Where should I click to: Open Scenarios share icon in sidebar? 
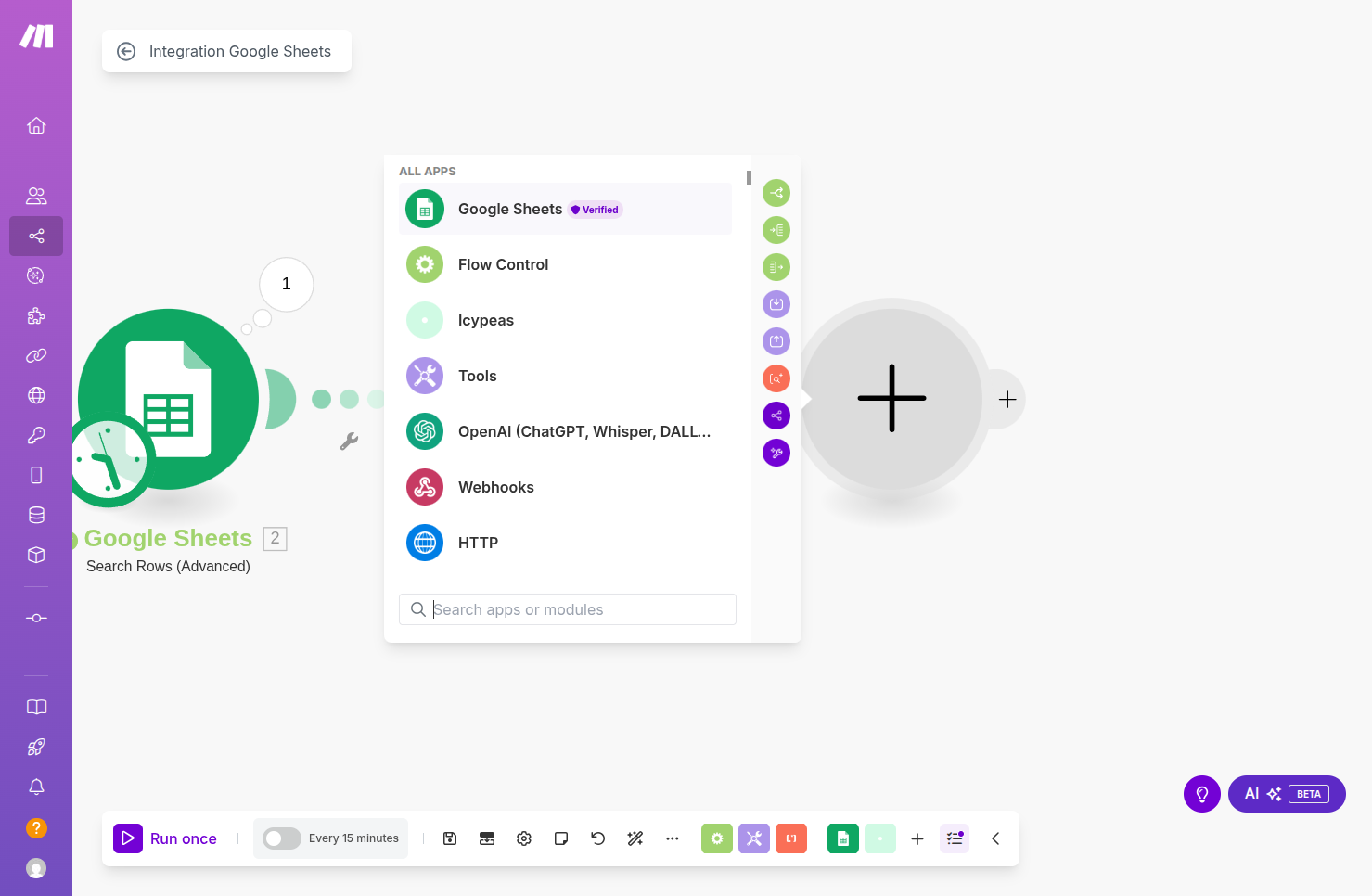pos(36,236)
